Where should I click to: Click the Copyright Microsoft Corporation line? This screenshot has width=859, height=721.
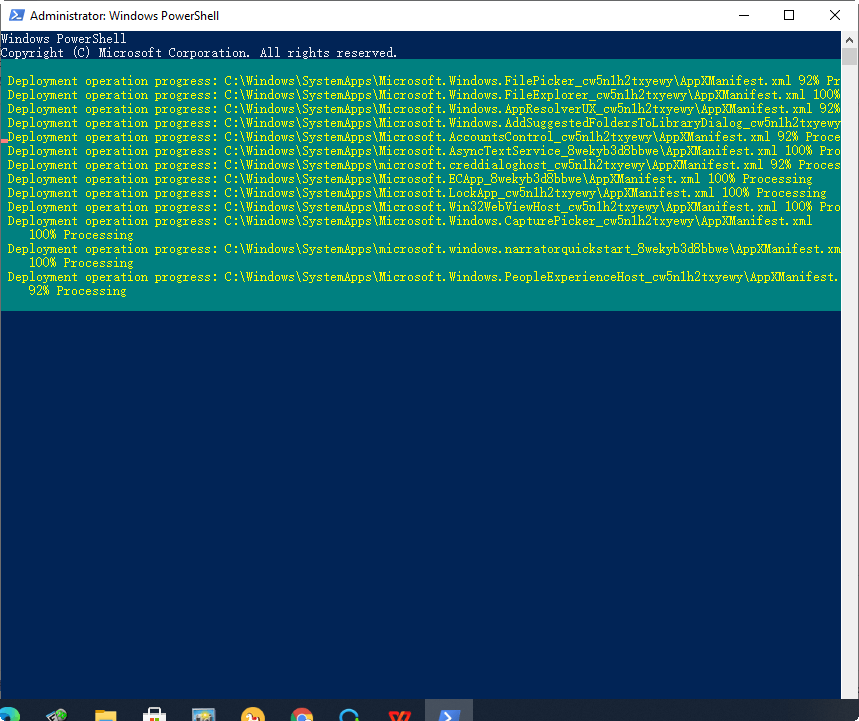(198, 52)
